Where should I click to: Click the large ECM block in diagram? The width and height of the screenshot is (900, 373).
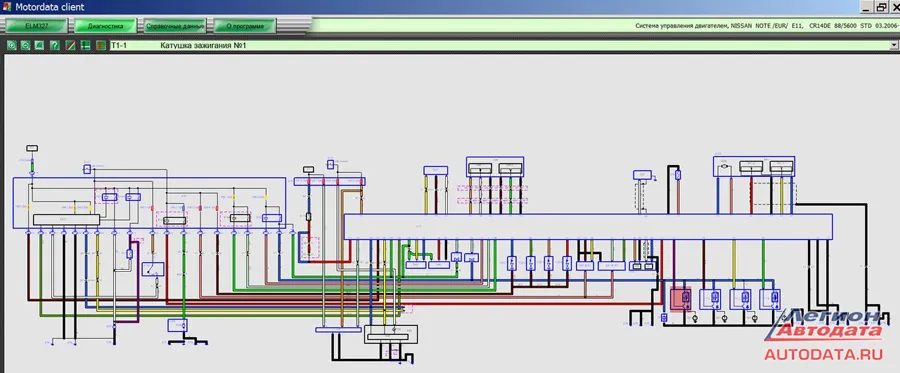pyautogui.click(x=588, y=227)
